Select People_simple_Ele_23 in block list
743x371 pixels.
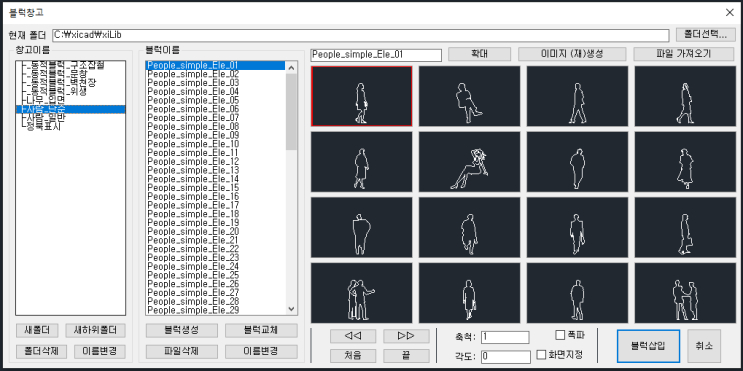(x=216, y=258)
